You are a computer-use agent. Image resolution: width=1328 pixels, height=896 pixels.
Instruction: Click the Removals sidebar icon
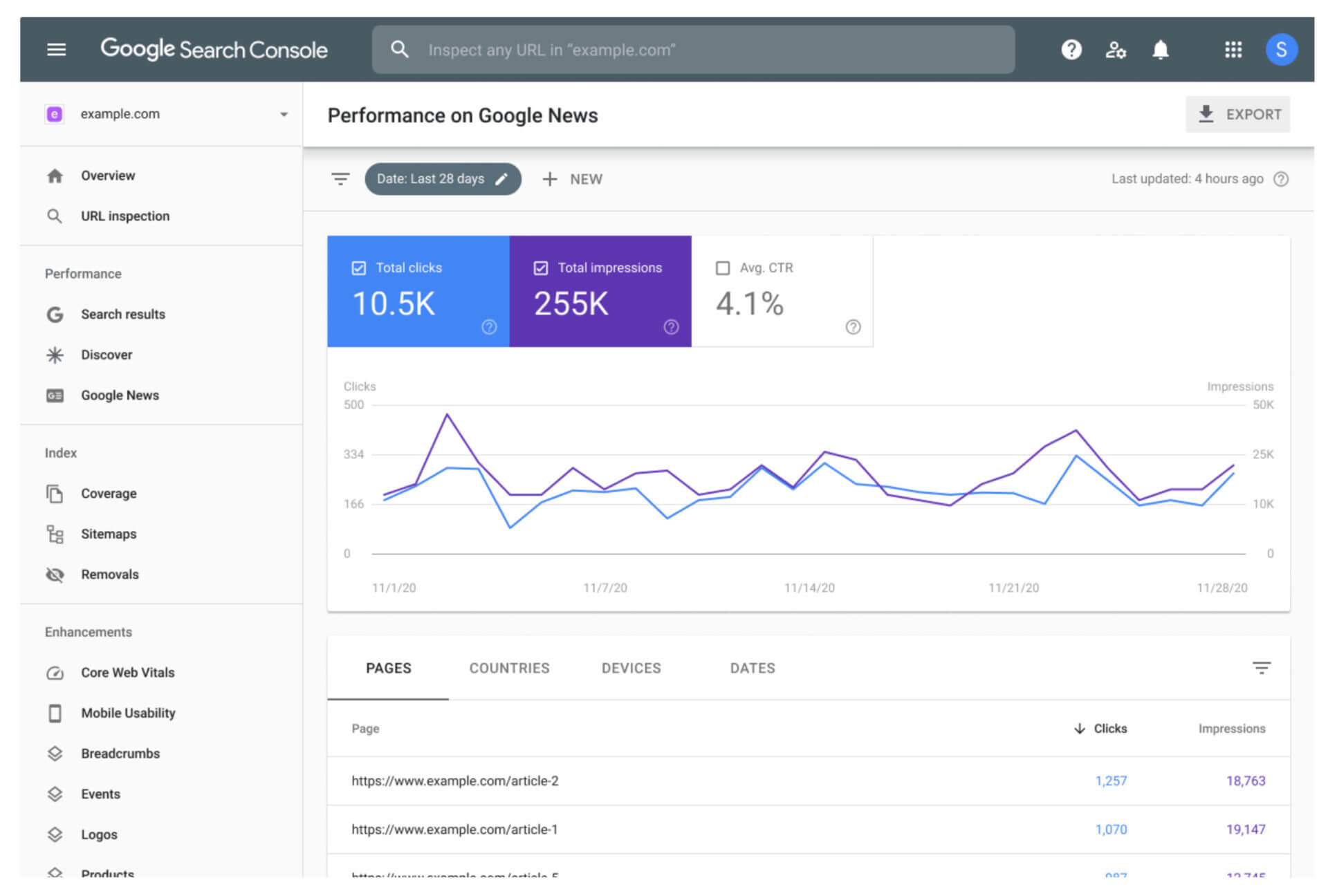(55, 573)
